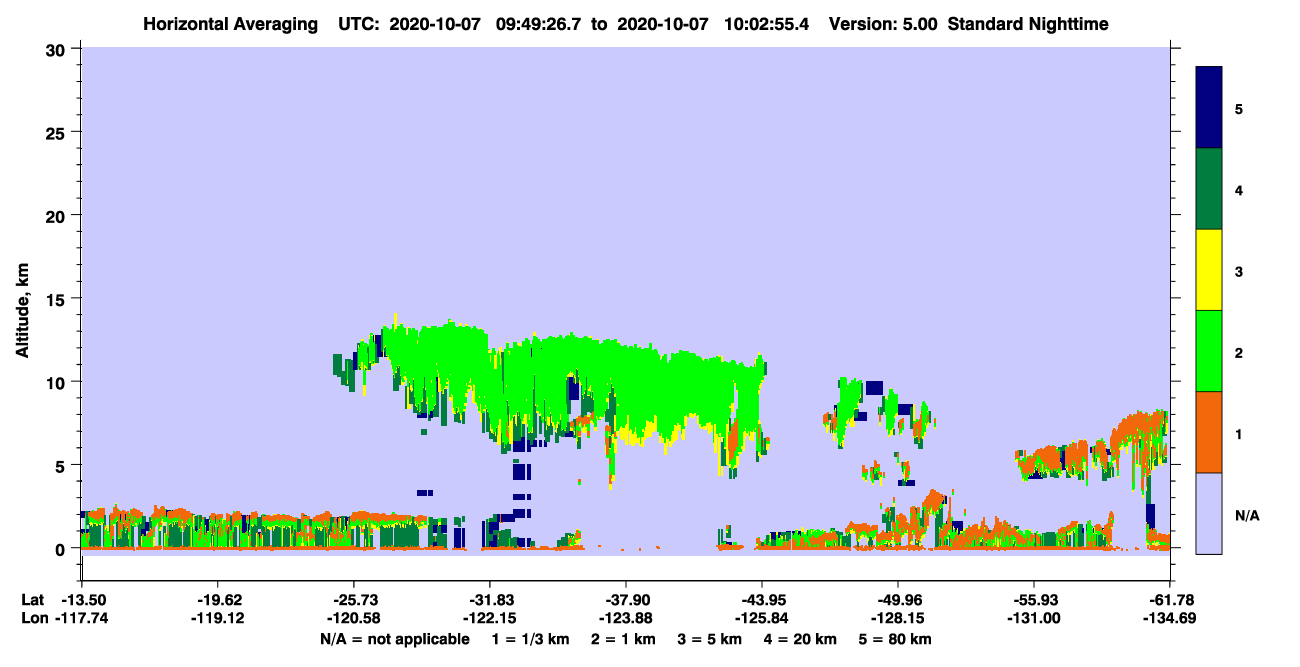Viewport: 1300px width, 667px height.
Task: Click longitude value -119.12
Action: (x=218, y=619)
